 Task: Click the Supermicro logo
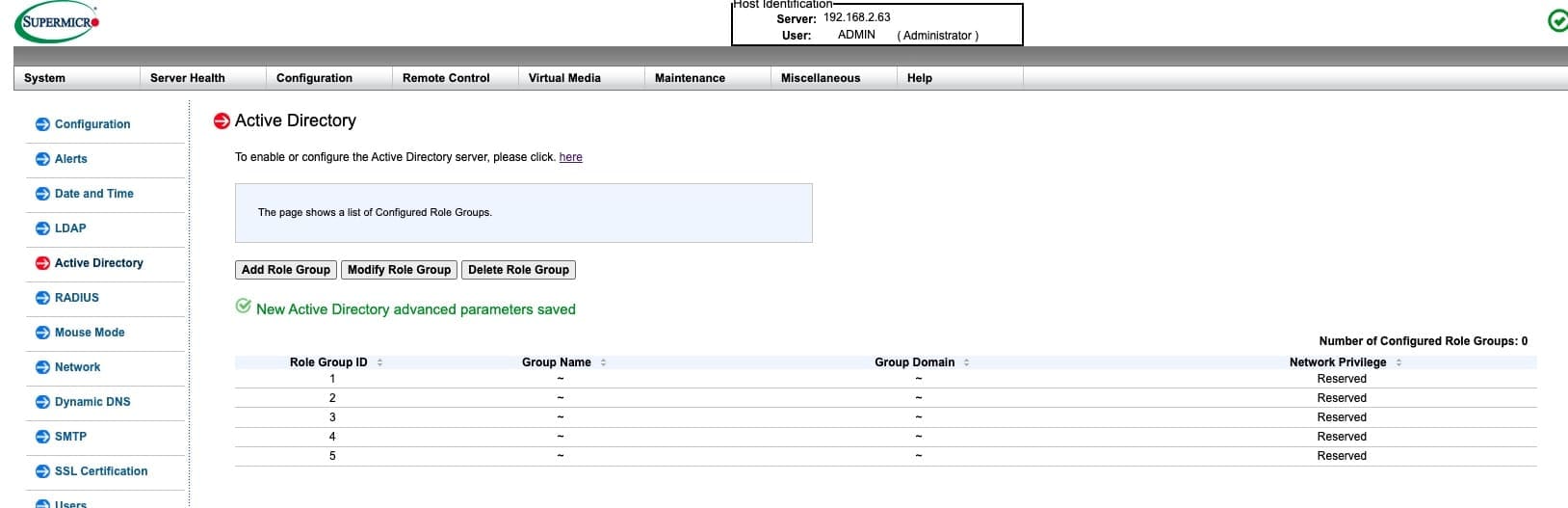58,22
